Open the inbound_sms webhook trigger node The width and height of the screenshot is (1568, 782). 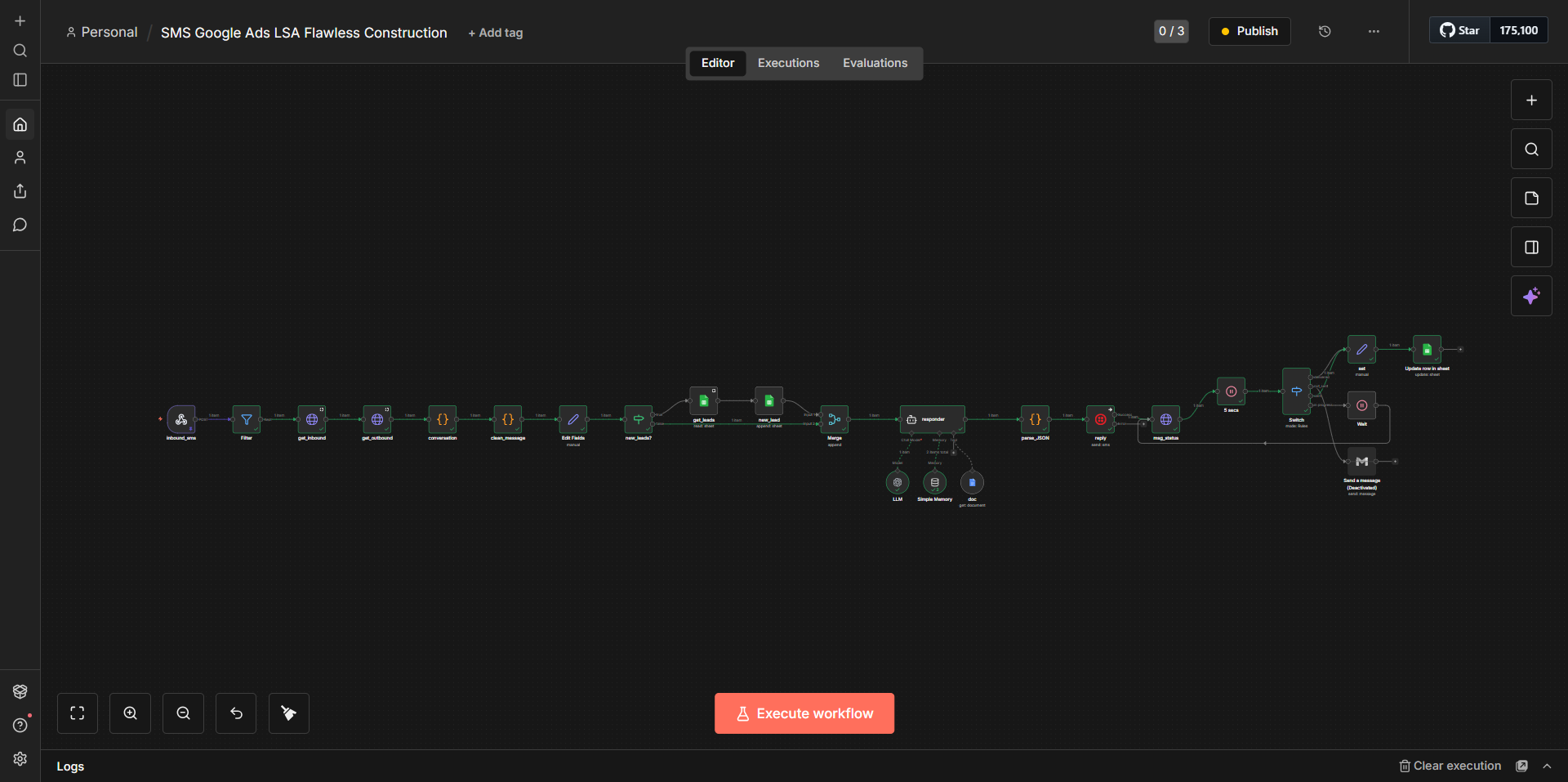click(x=181, y=420)
